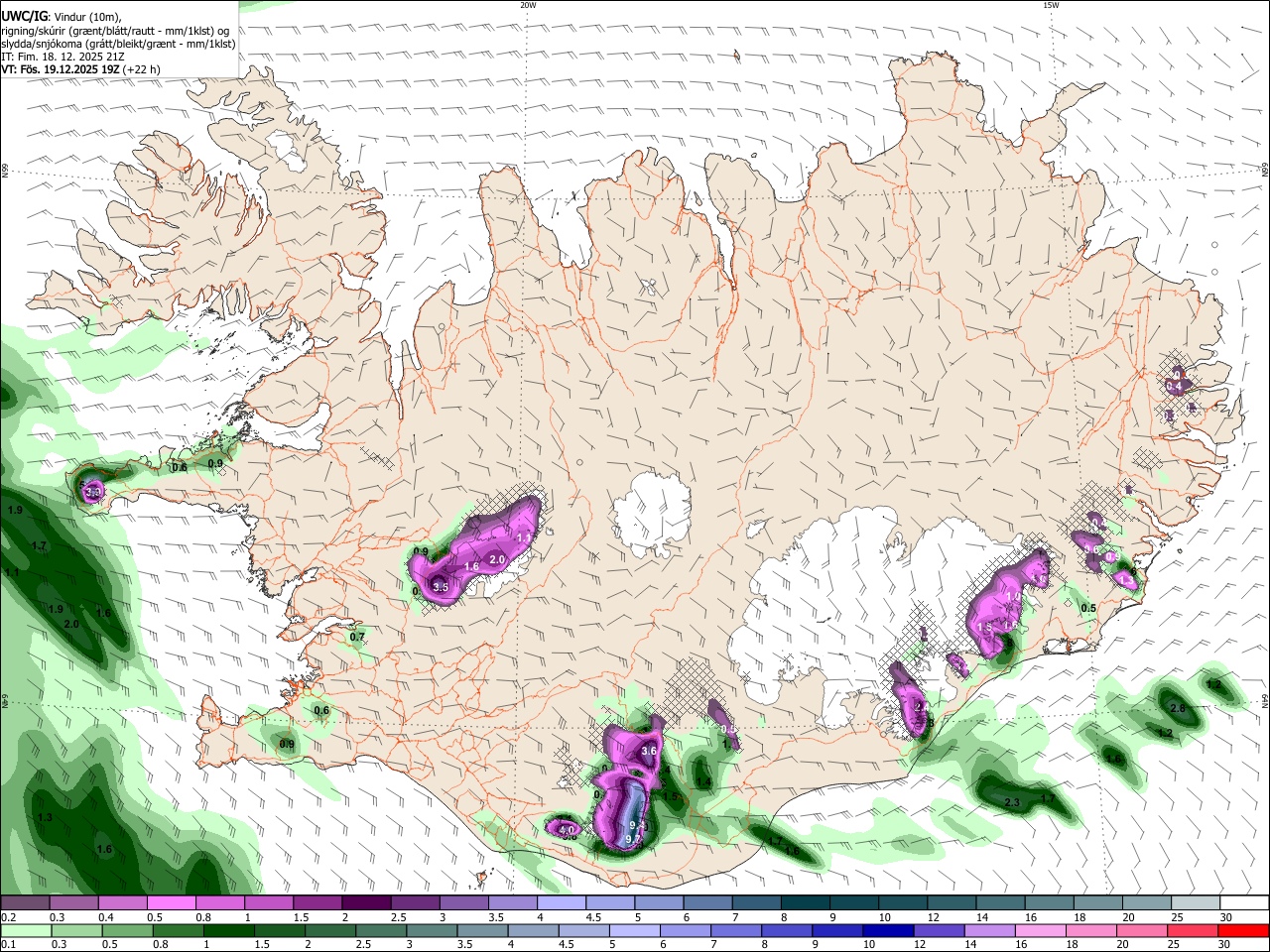This screenshot has width=1270, height=952.
Task: Click the 0.2 label under the snow legend
Action: [8, 917]
